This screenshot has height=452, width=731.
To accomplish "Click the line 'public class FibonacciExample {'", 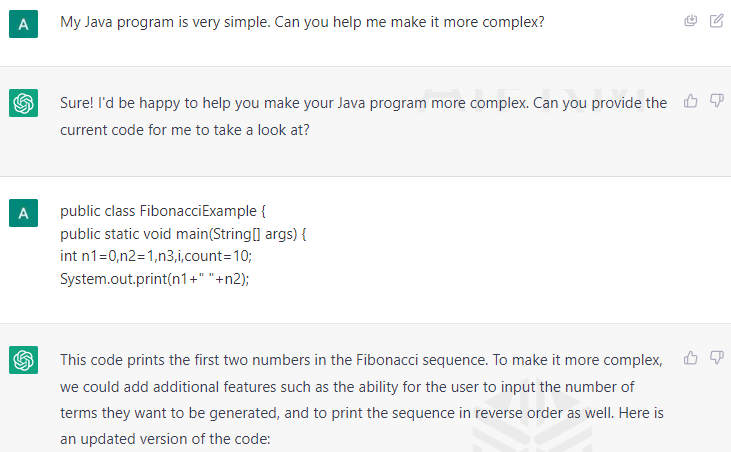I will click(x=163, y=211).
